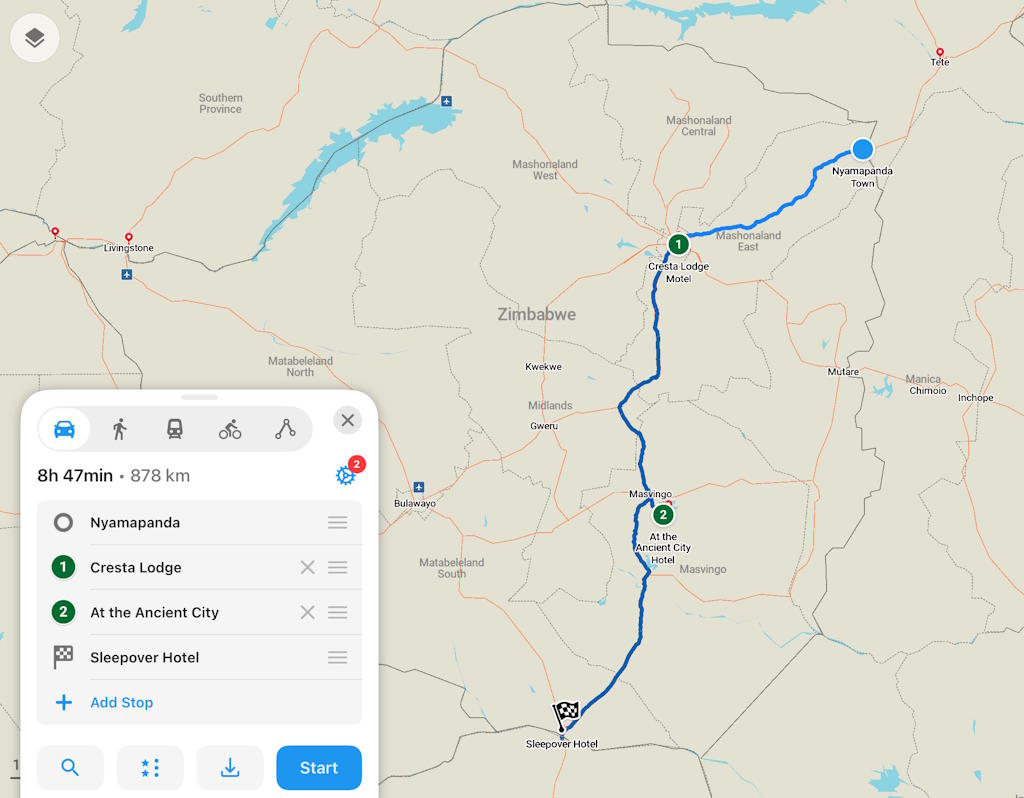Select car driving mode

point(64,429)
